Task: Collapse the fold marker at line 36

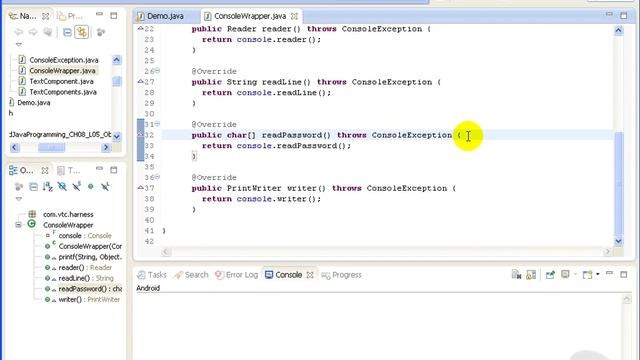Action: (157, 177)
